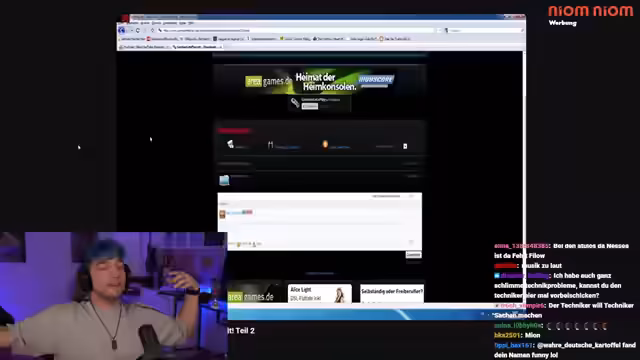640x360 pixels.
Task: Click the white camera-like icon in the profile row
Action: click(230, 144)
